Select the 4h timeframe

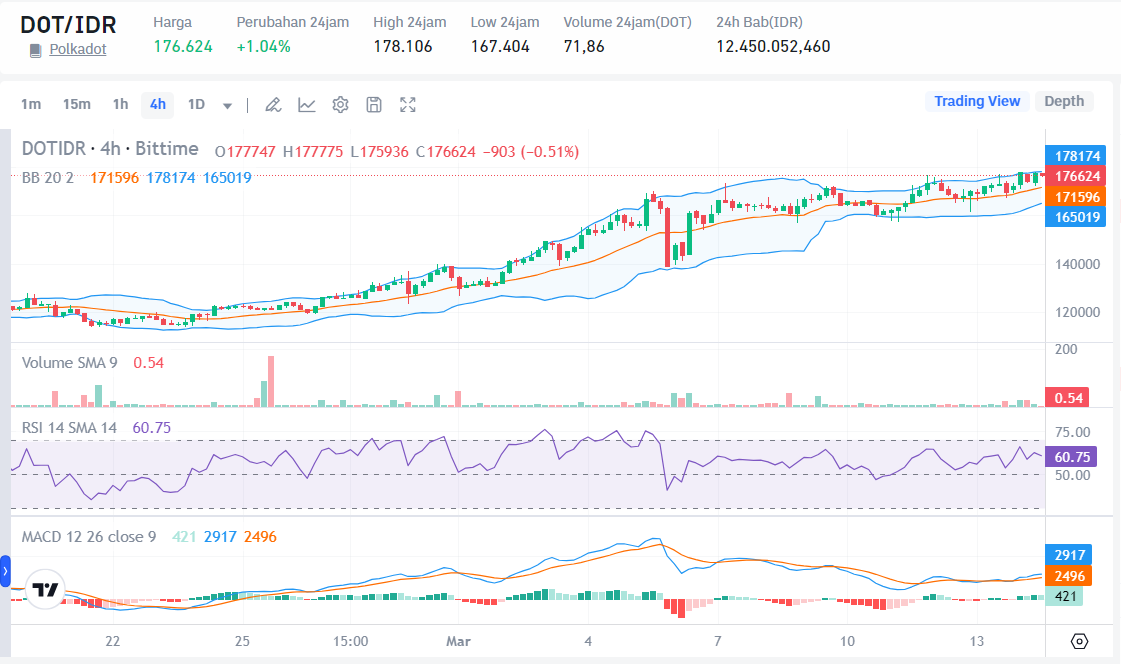pos(157,105)
